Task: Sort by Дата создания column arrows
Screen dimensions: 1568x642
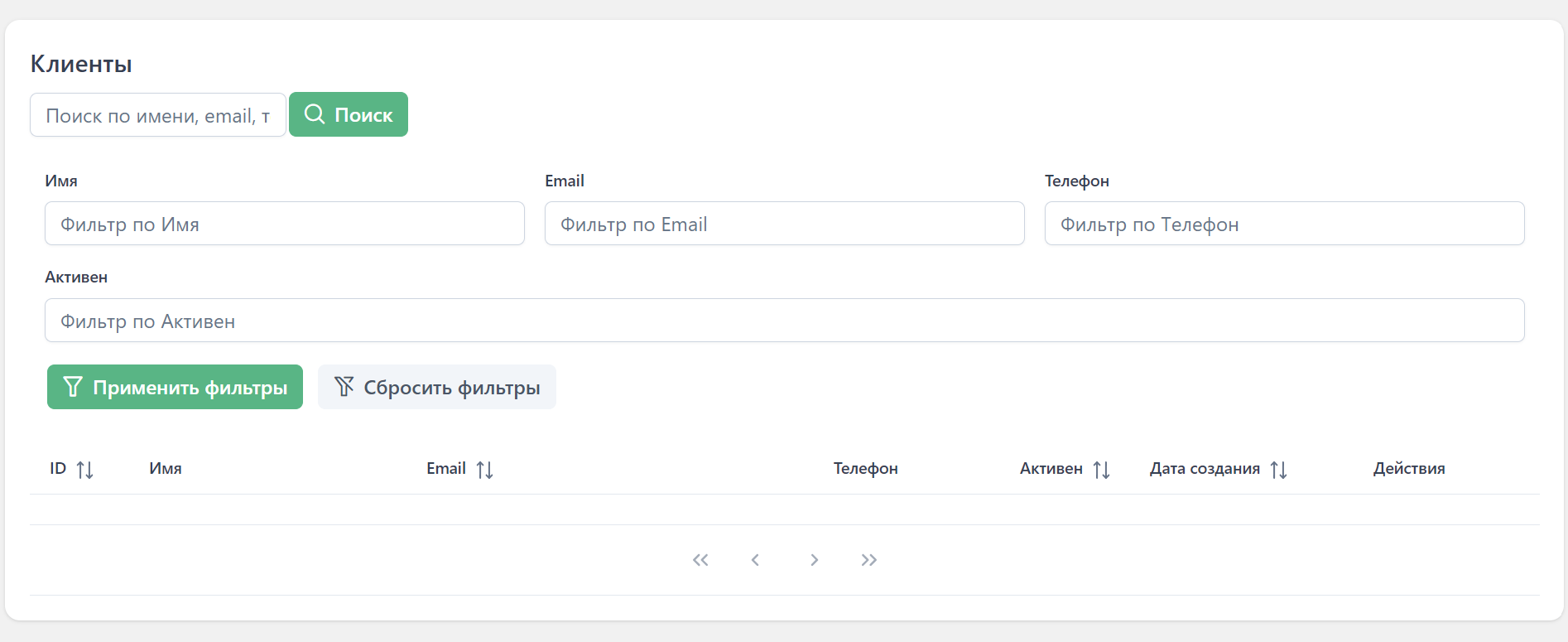Action: (x=1278, y=470)
